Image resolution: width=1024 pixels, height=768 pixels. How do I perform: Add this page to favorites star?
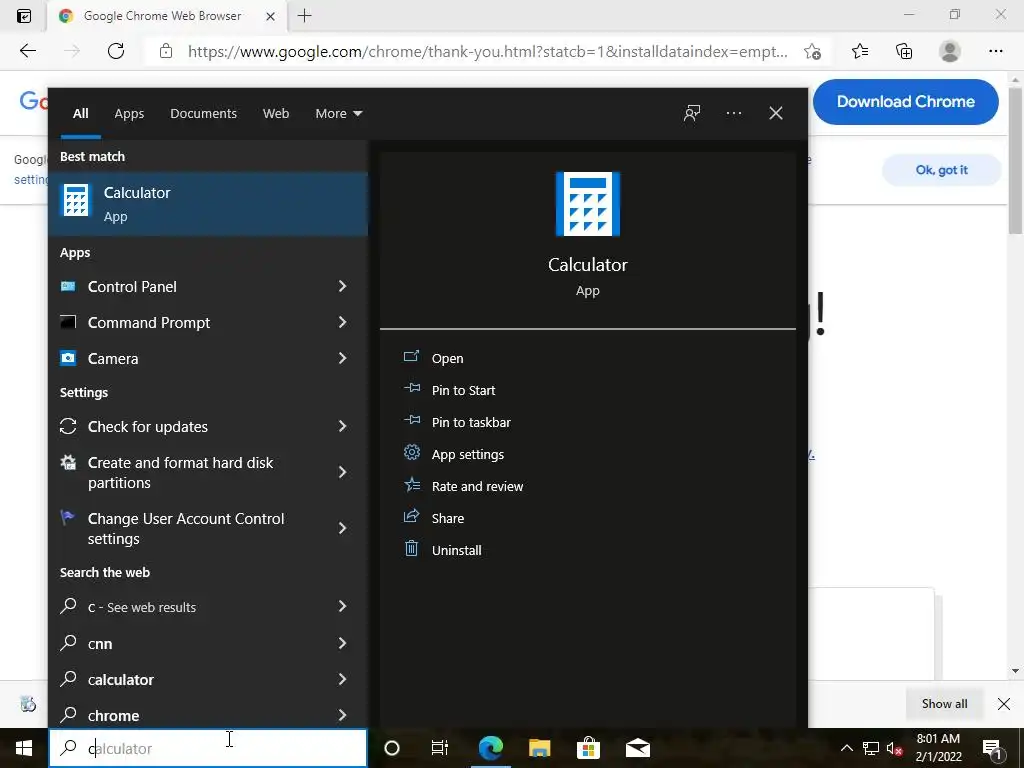[x=812, y=52]
